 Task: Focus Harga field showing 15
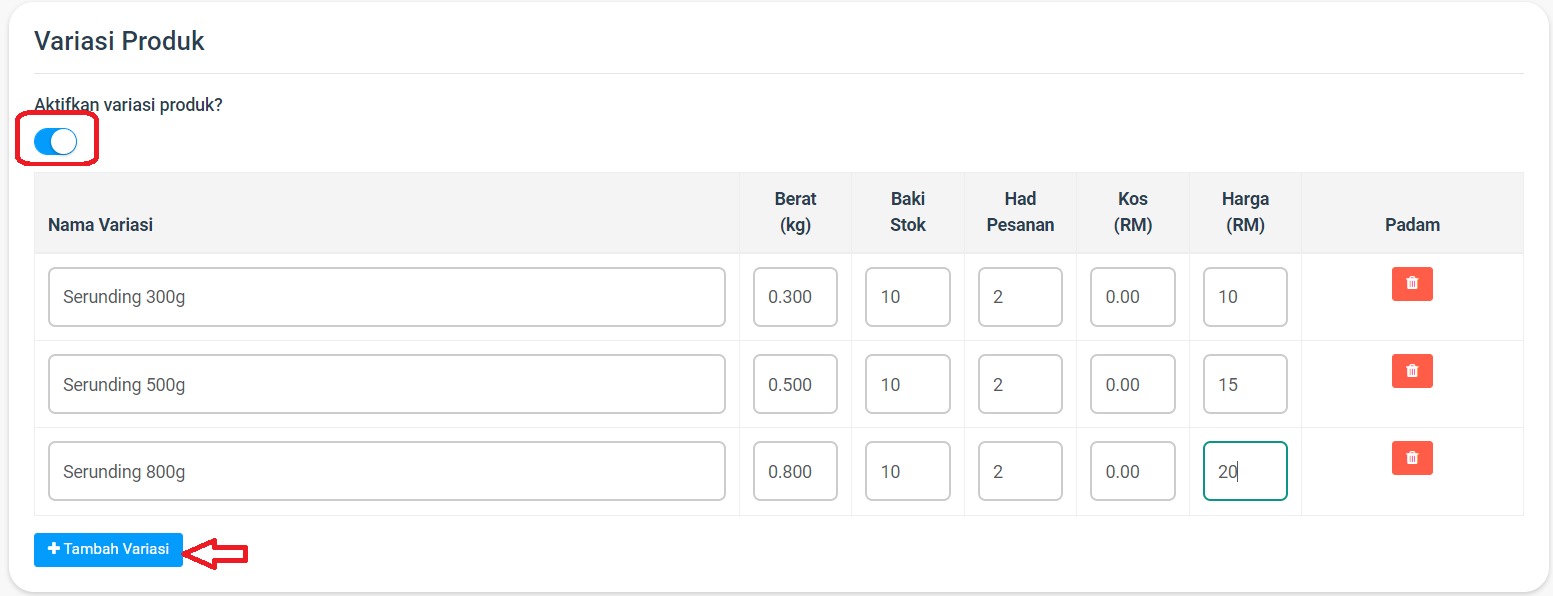pyautogui.click(x=1245, y=384)
